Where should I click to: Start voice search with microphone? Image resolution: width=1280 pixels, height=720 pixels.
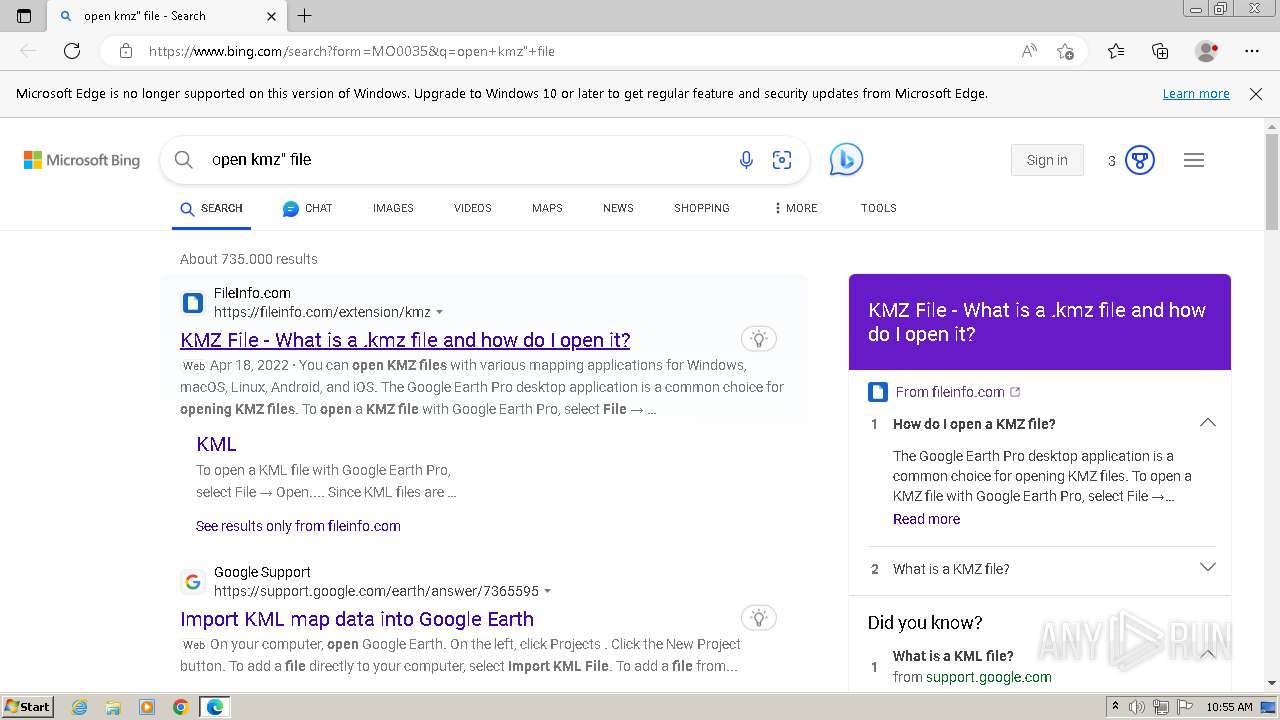tap(746, 160)
